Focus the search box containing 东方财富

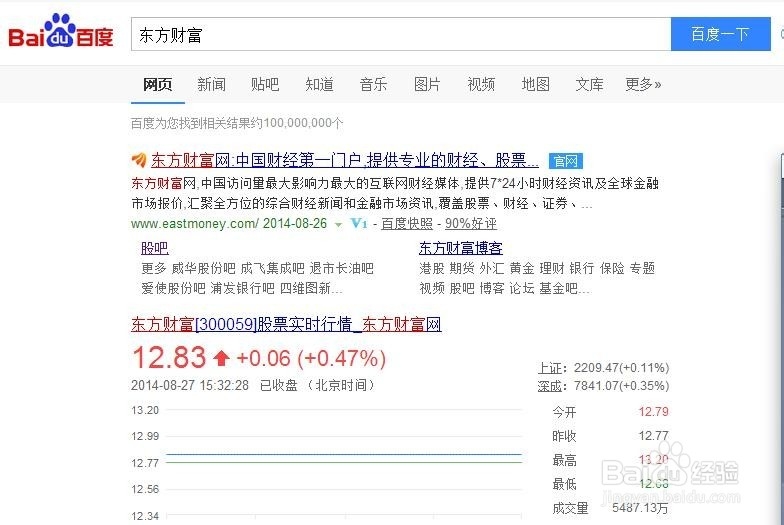click(x=400, y=34)
